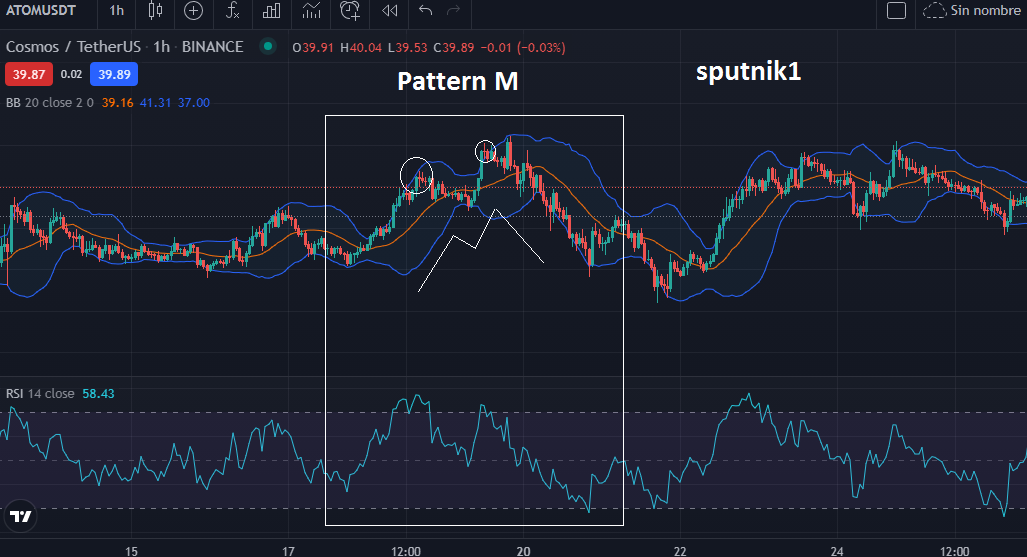Click the red sell price 39.87

[x=29, y=74]
